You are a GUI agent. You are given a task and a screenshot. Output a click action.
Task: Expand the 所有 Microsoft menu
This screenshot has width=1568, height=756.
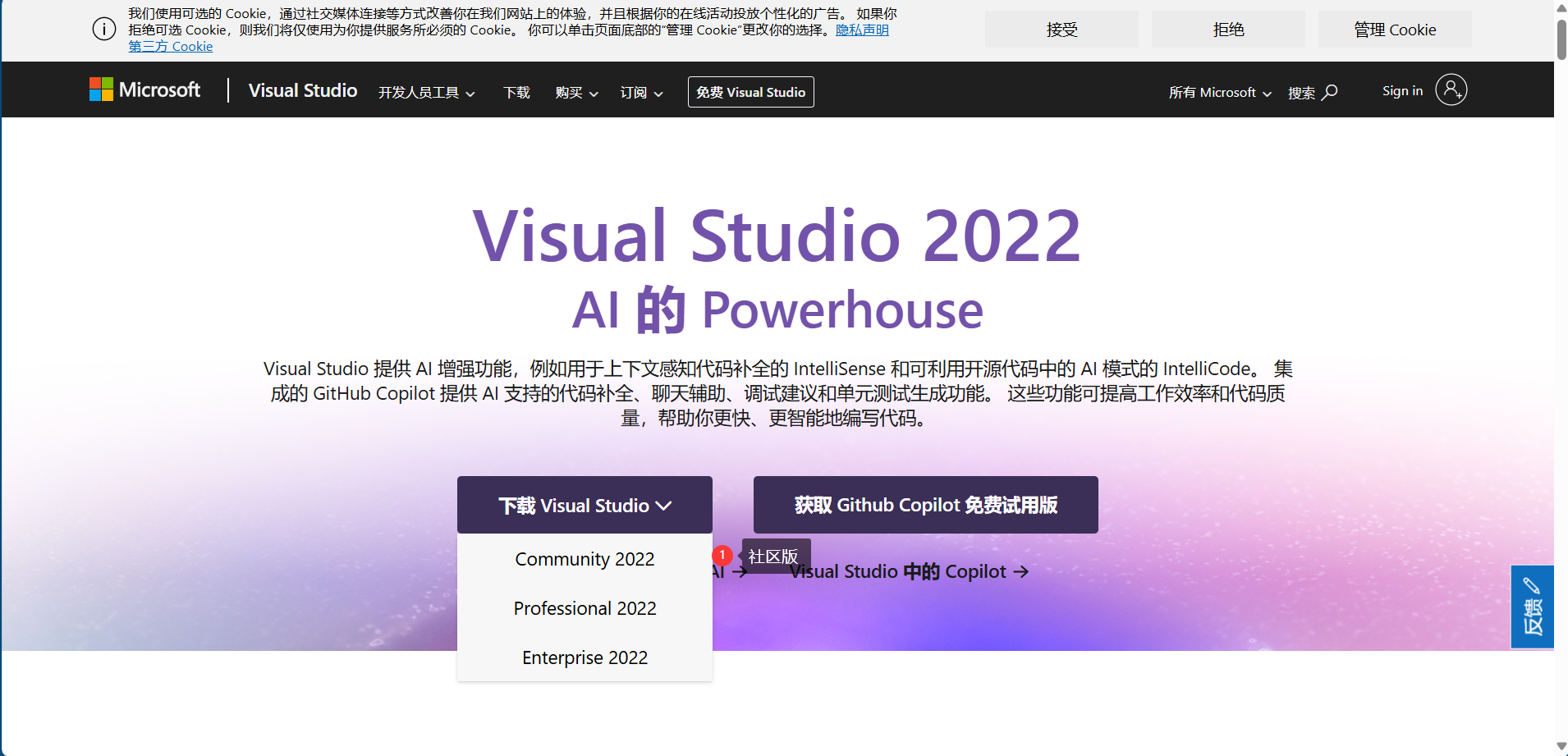(x=1220, y=93)
